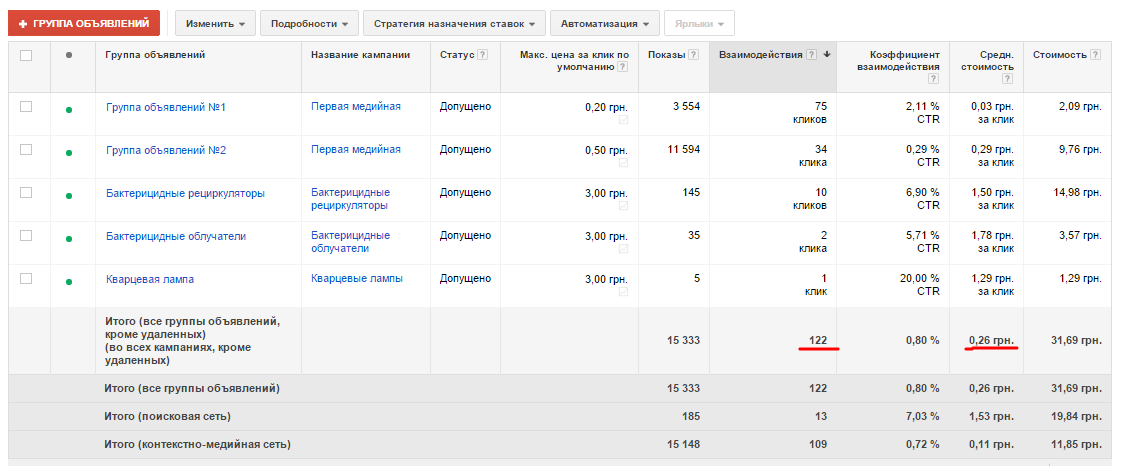The height and width of the screenshot is (466, 1121).
Task: Click the help icon next to Статус
Action: coord(483,55)
